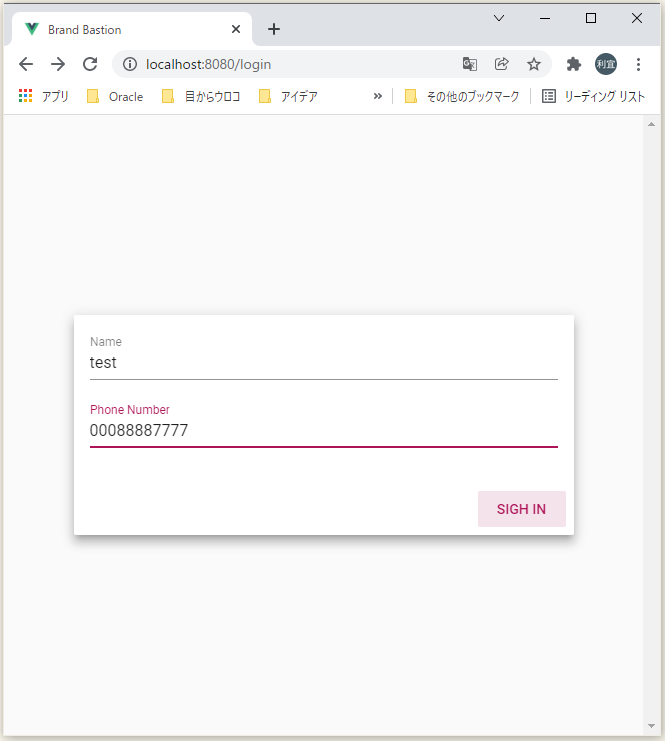Open the Google Translate page option
The image size is (665, 741).
tap(470, 64)
